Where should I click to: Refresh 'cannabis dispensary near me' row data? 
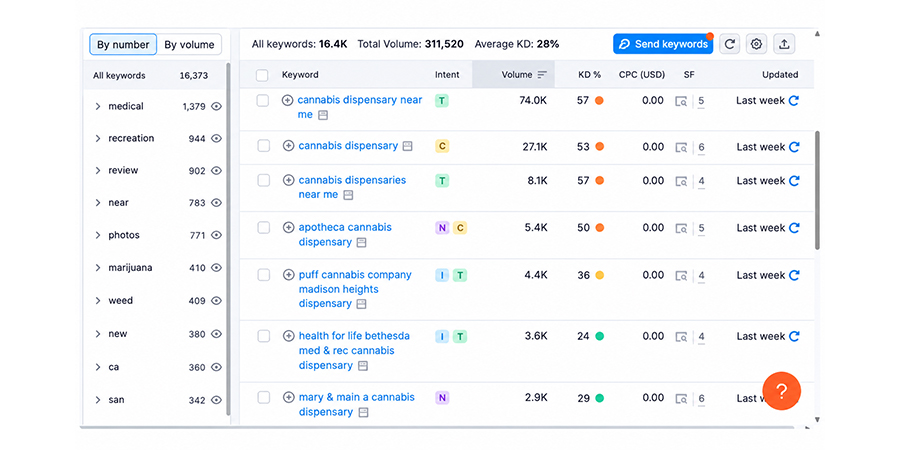(794, 101)
